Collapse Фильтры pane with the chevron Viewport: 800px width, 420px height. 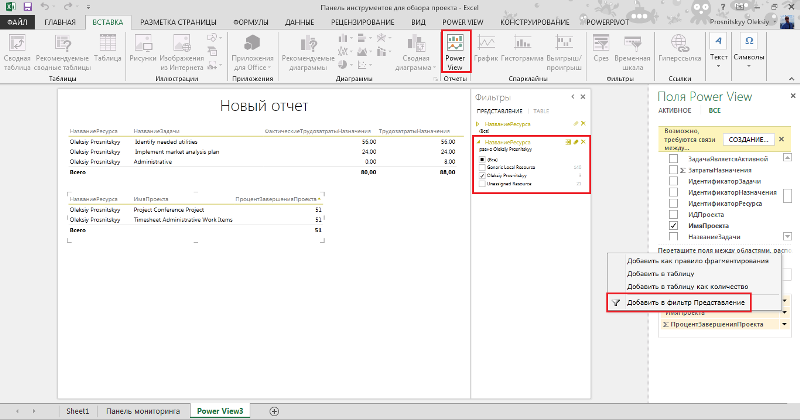[x=572, y=96]
